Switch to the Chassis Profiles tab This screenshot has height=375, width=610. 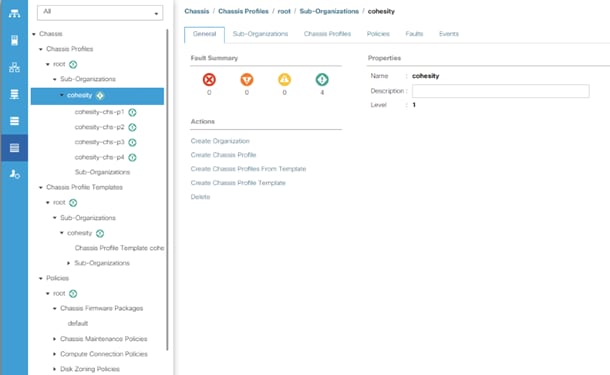[327, 34]
